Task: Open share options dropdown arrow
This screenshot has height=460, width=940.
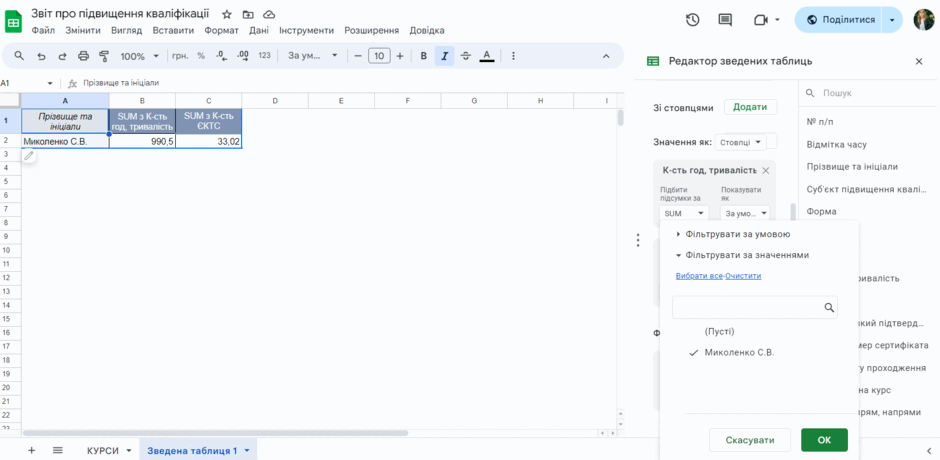Action: pyautogui.click(x=893, y=20)
